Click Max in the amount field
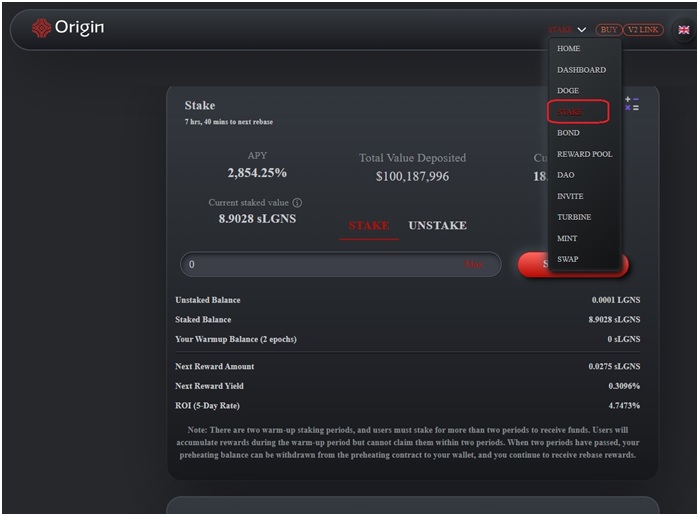The image size is (698, 514). click(x=473, y=264)
